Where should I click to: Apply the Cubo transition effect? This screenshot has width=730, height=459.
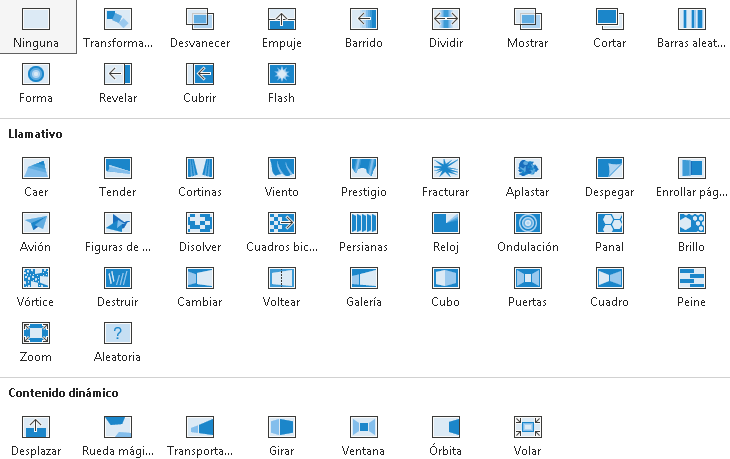446,287
